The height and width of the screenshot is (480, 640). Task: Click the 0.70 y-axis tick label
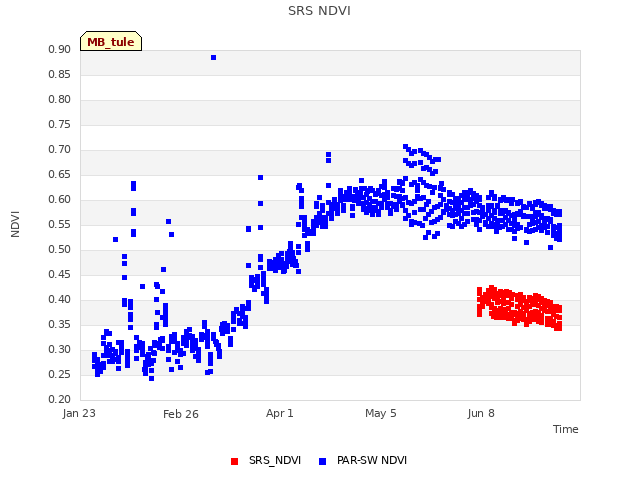coord(59,149)
